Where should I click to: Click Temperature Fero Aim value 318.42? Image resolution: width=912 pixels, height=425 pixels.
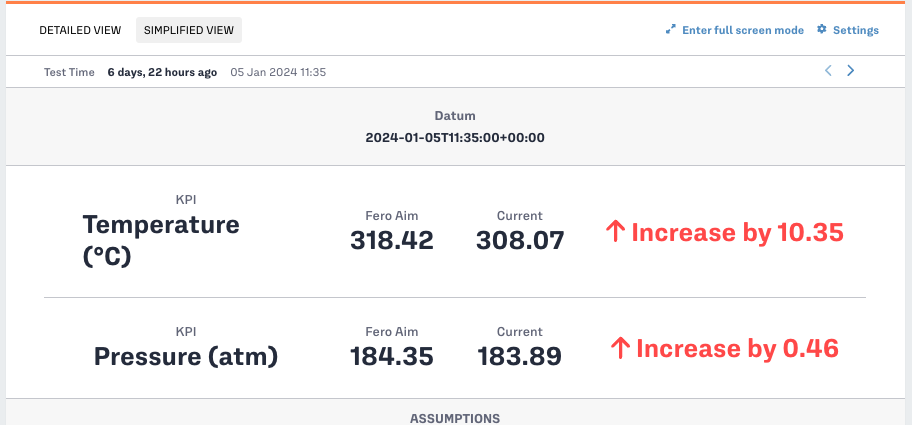[x=392, y=240]
